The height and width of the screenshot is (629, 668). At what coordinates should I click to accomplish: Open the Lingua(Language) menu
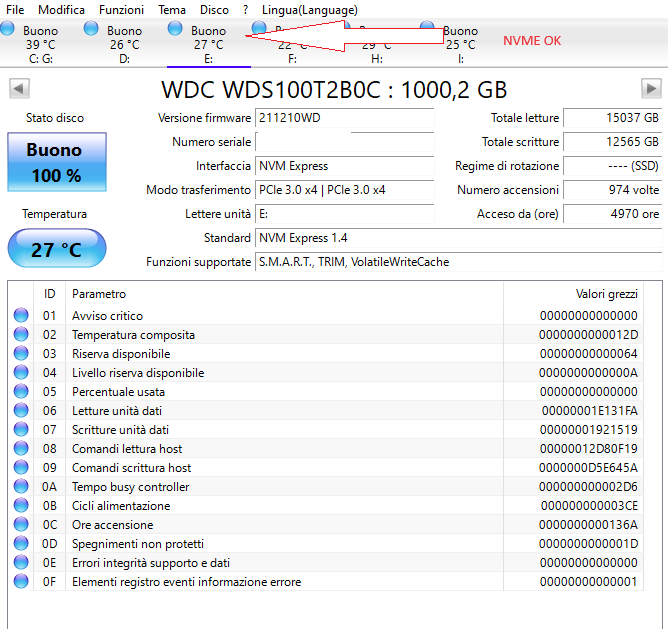pyautogui.click(x=310, y=9)
